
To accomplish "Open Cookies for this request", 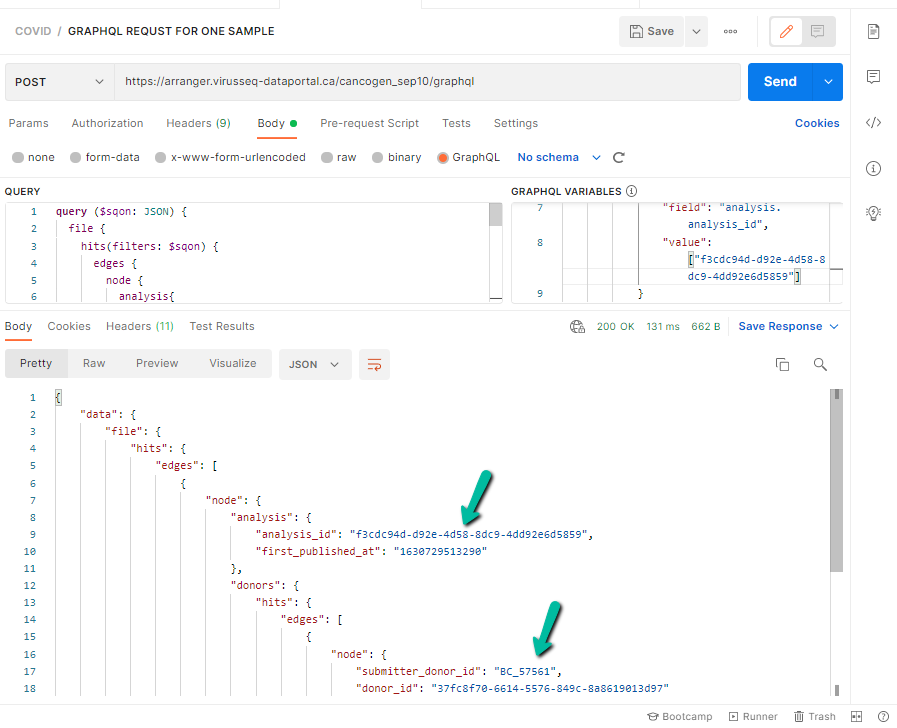I will (x=817, y=123).
